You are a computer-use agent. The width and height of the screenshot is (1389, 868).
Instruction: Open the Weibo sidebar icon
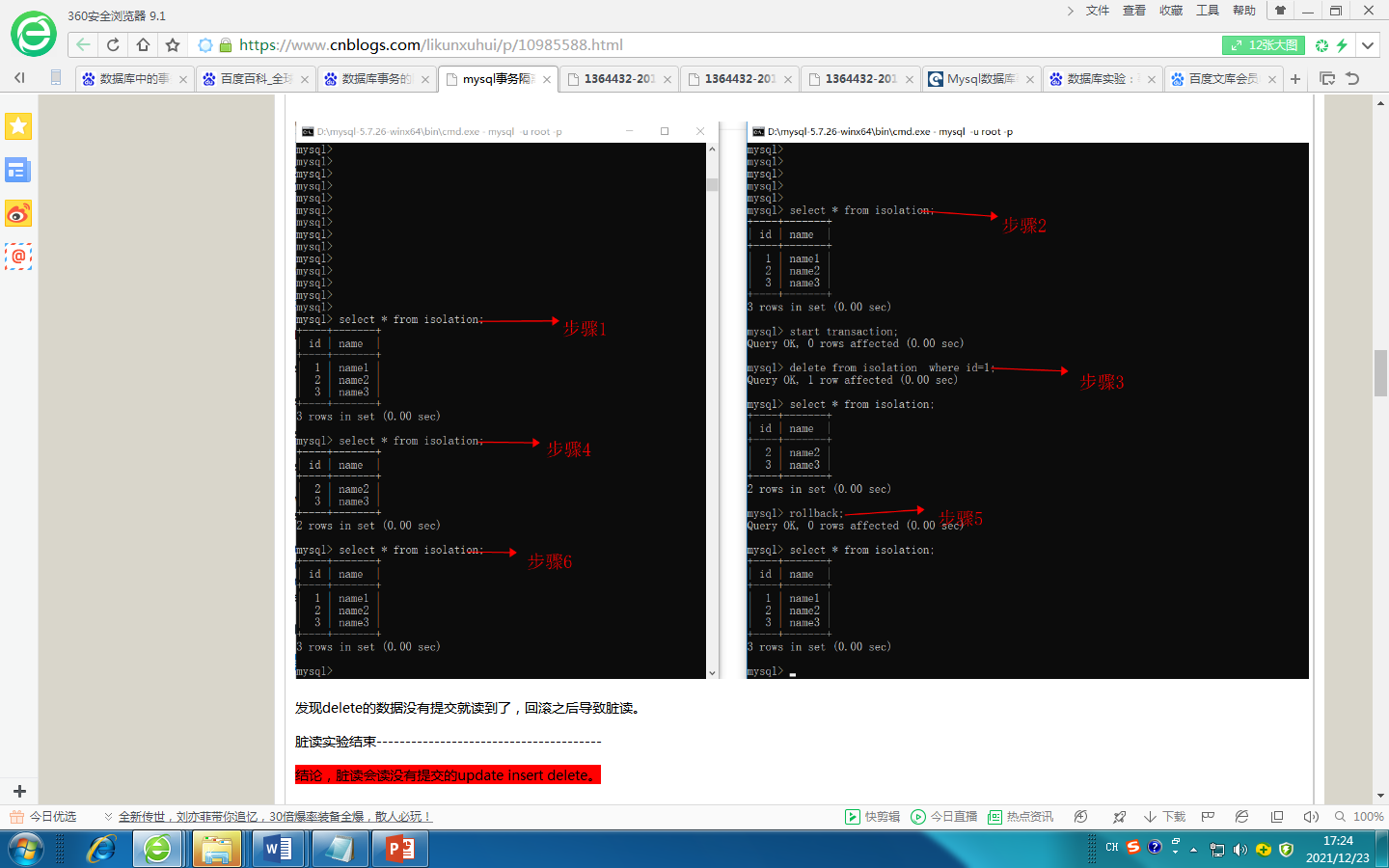pos(18,213)
